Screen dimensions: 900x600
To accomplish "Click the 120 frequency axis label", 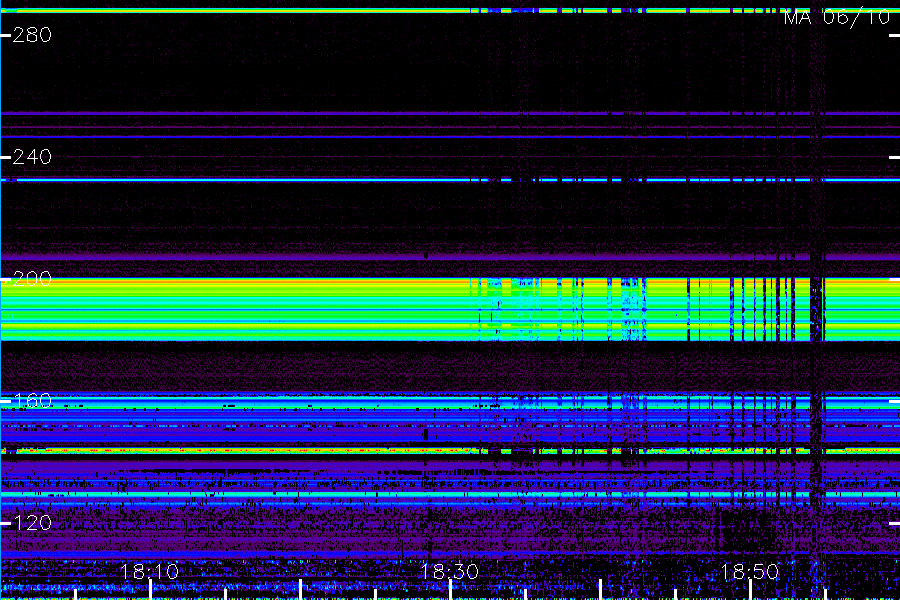I will point(32,522).
